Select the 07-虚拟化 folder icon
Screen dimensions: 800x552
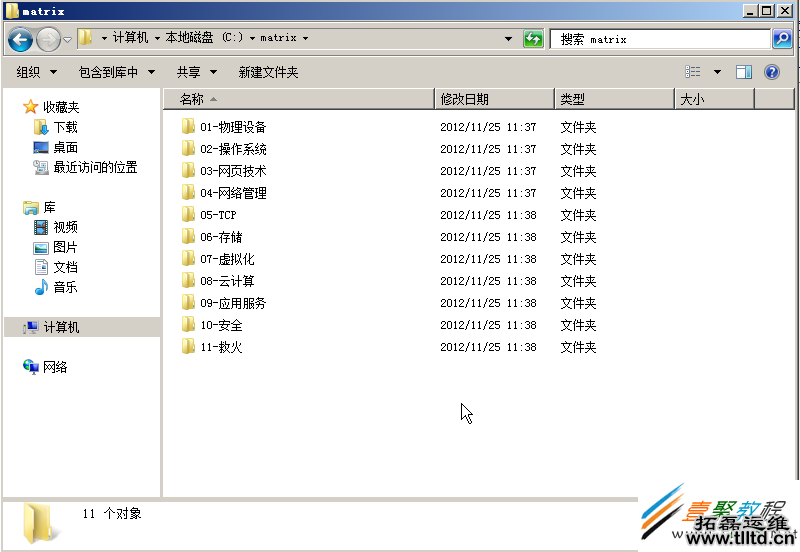pos(188,259)
